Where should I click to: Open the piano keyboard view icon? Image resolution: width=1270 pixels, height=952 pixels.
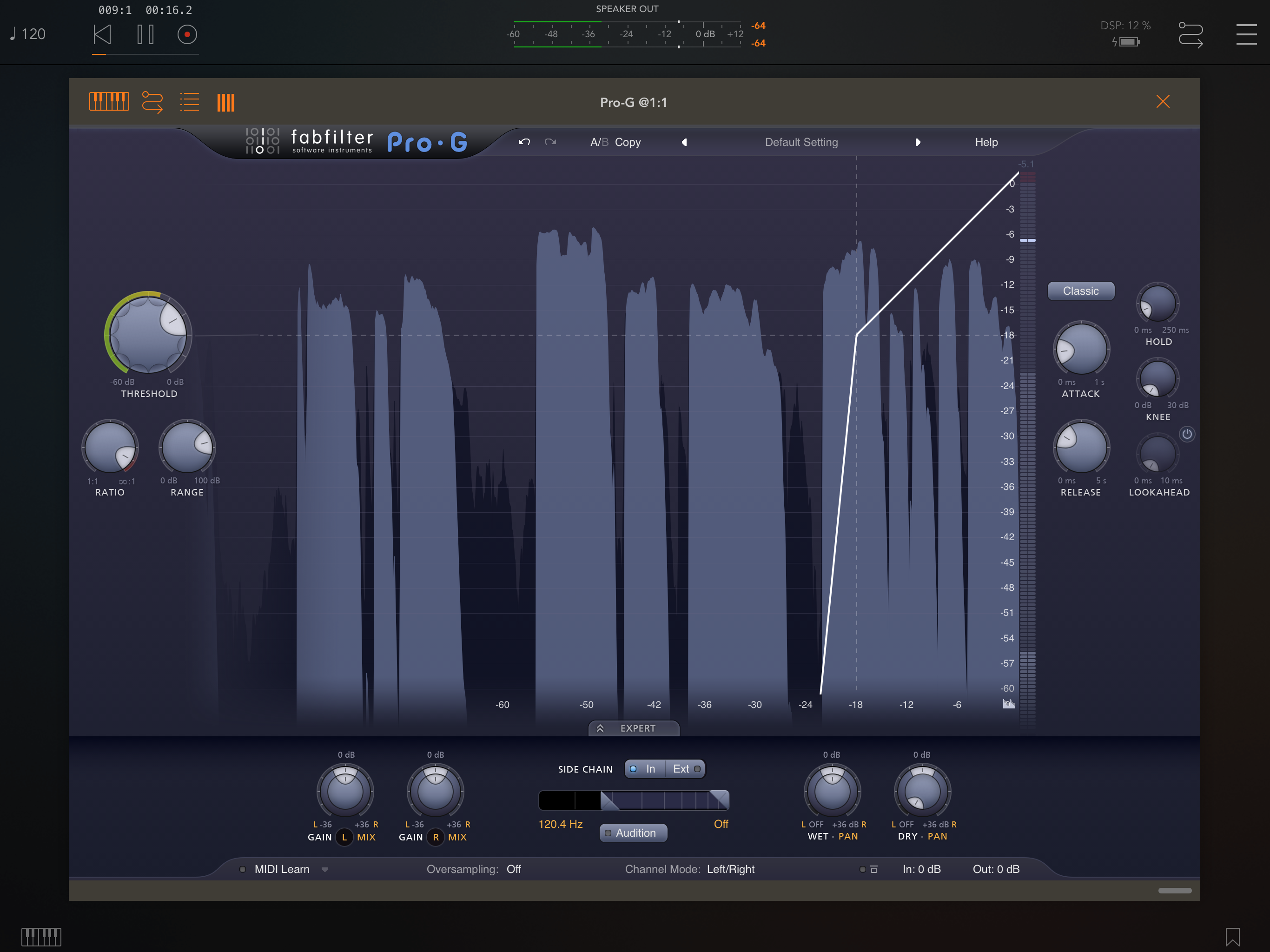109,102
